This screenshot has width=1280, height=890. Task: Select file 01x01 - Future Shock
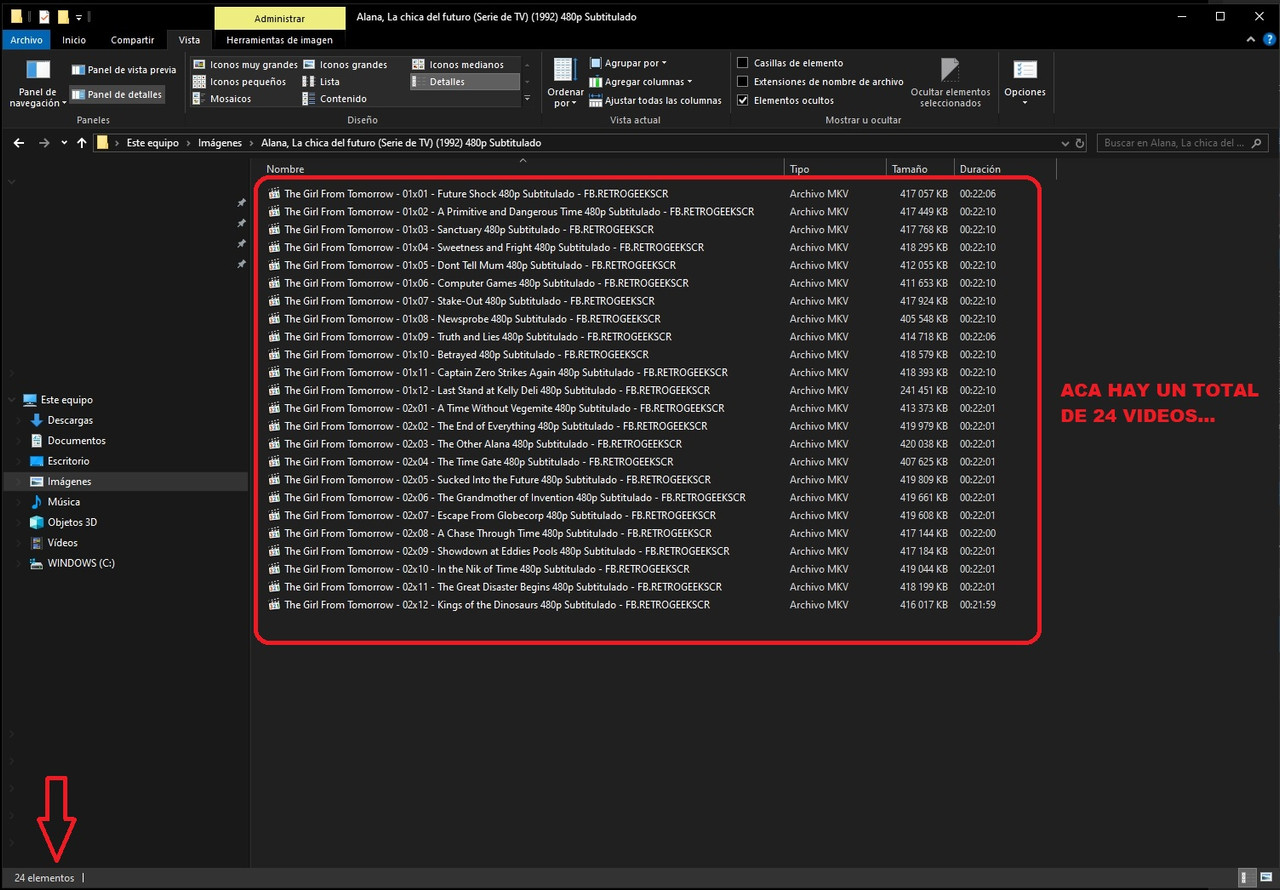[476, 194]
